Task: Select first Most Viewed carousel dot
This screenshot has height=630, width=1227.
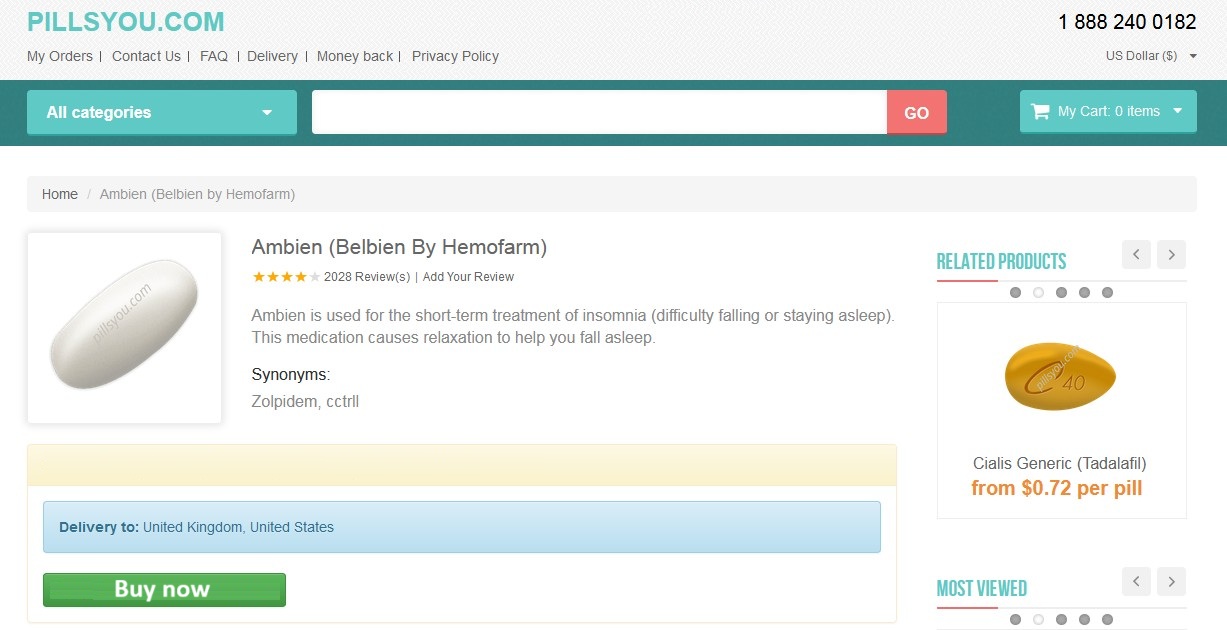Action: pyautogui.click(x=1015, y=620)
